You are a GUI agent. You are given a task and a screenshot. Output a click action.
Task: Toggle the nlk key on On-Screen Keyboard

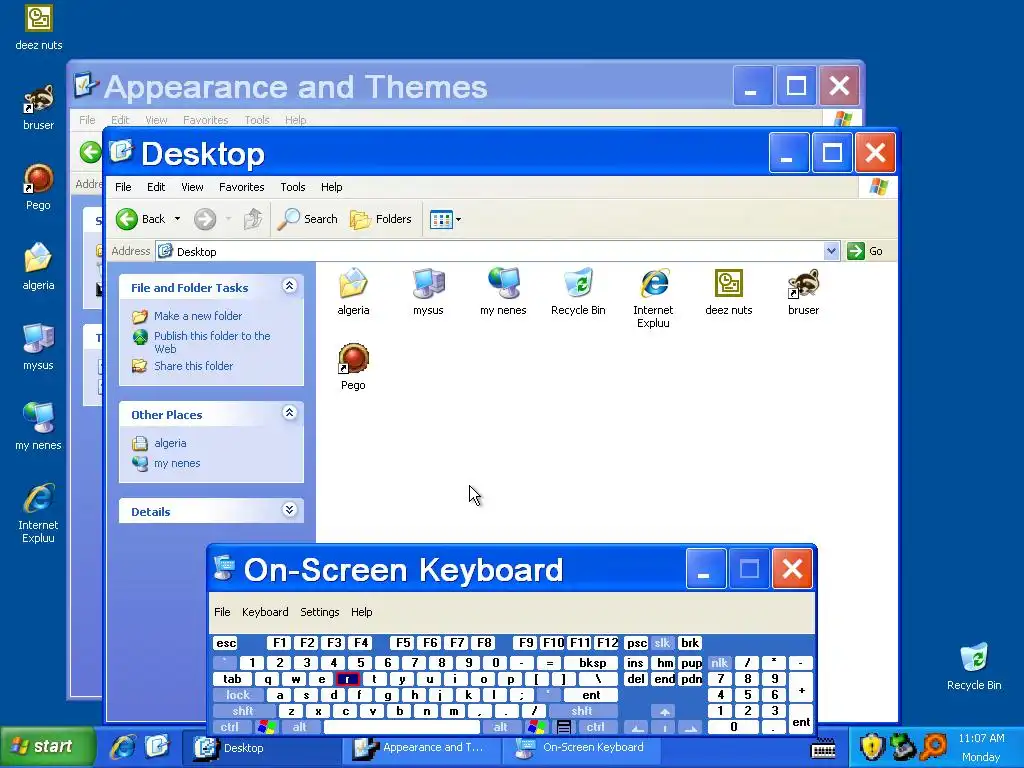click(x=719, y=663)
